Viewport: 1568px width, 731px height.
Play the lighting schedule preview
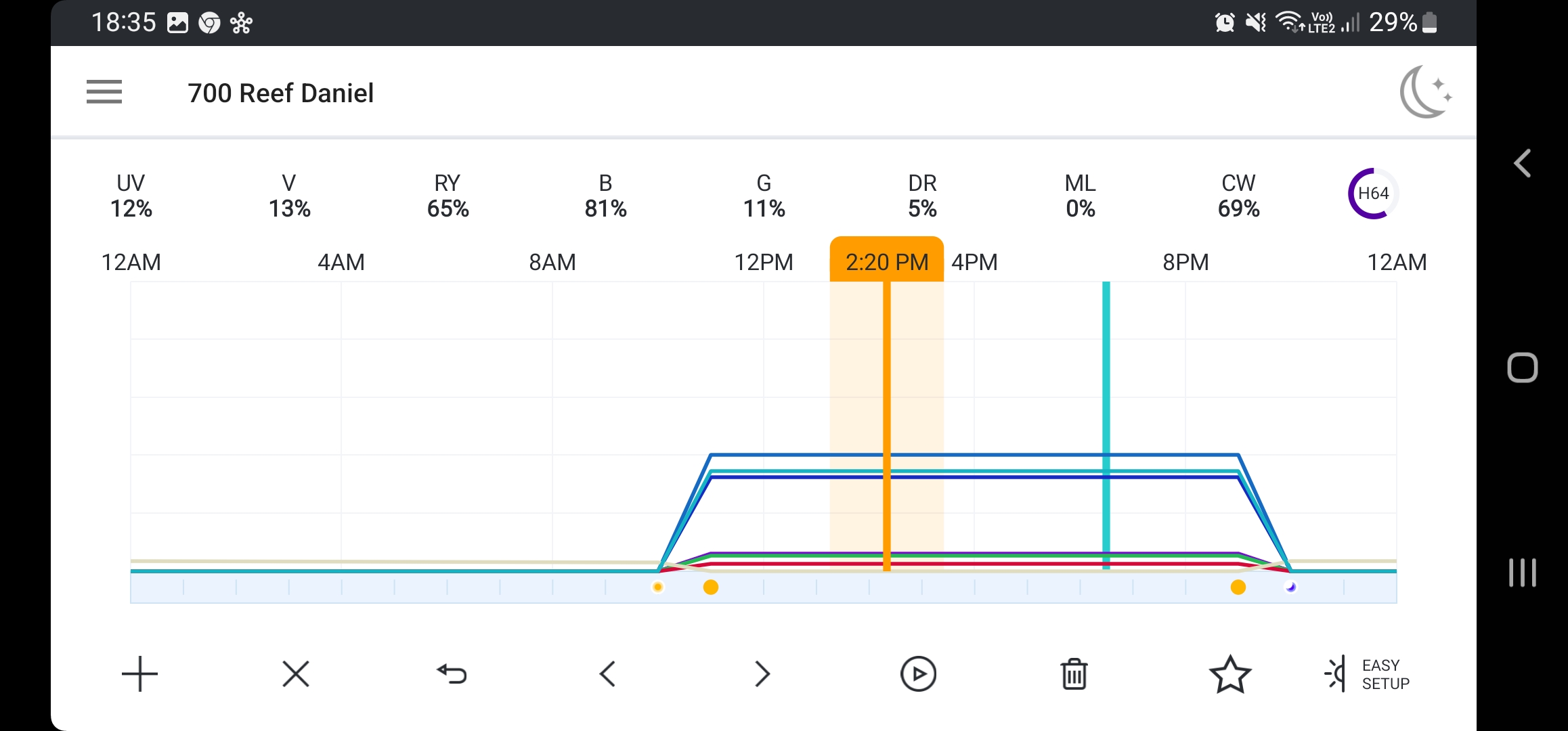918,674
